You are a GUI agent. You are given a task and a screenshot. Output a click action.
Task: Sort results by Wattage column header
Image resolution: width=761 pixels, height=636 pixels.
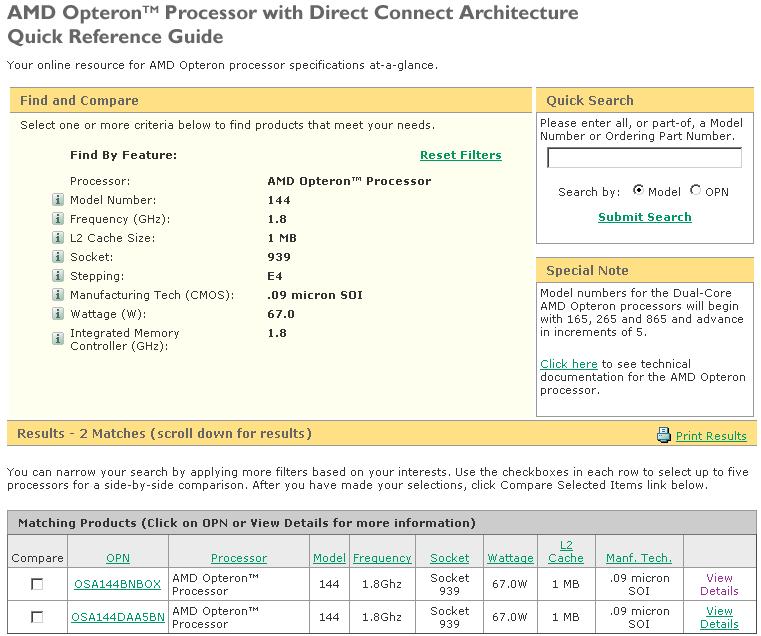pyautogui.click(x=510, y=558)
